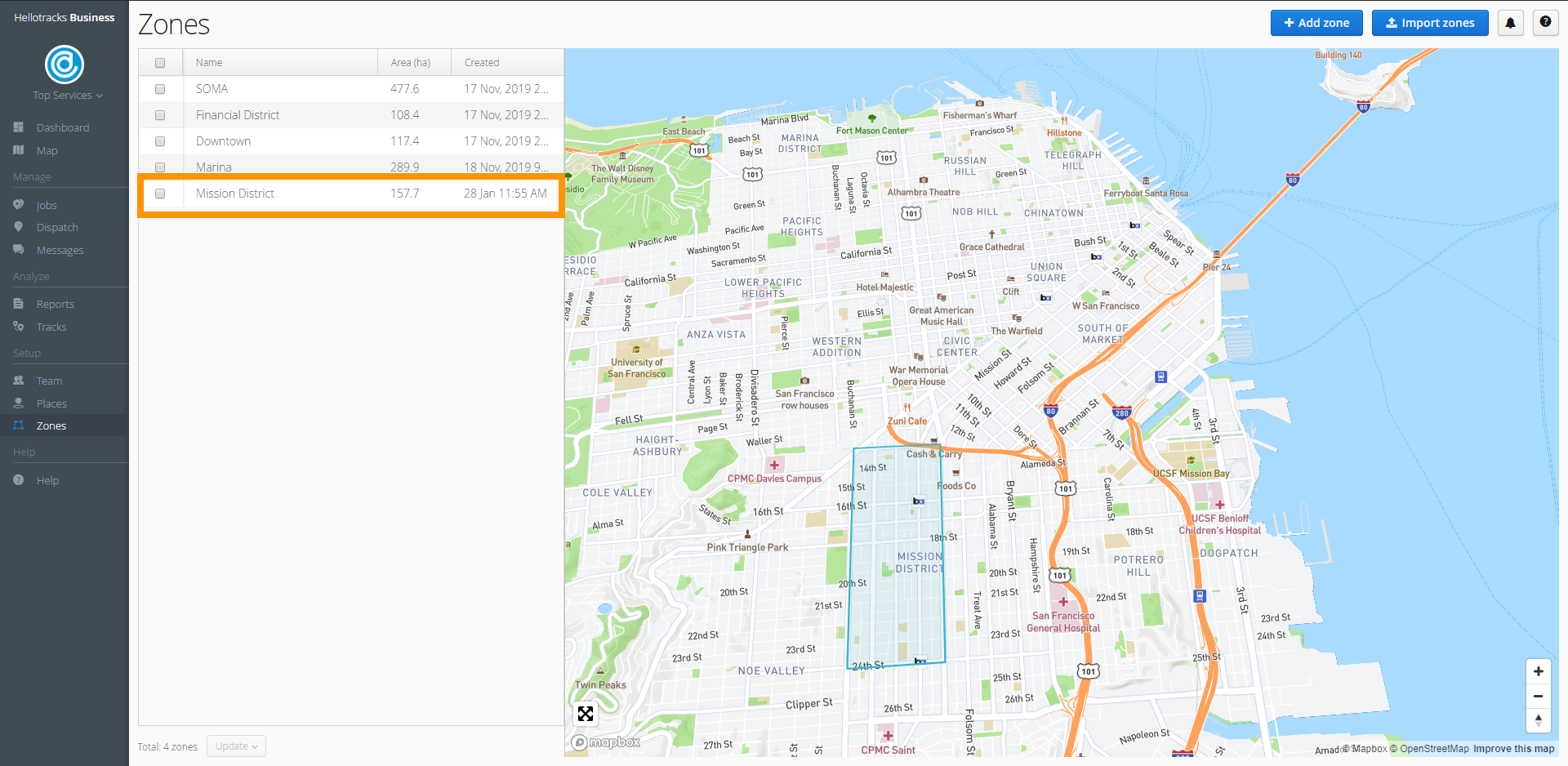The height and width of the screenshot is (766, 1568).
Task: Check the Marina zone checkbox
Action: (x=160, y=167)
